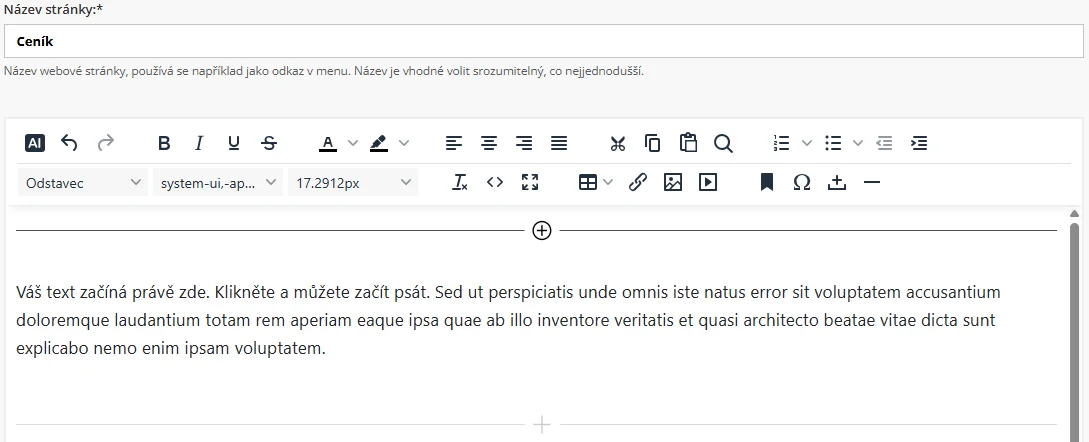Add an anchor bookmark
The width and height of the screenshot is (1089, 442).
(767, 182)
